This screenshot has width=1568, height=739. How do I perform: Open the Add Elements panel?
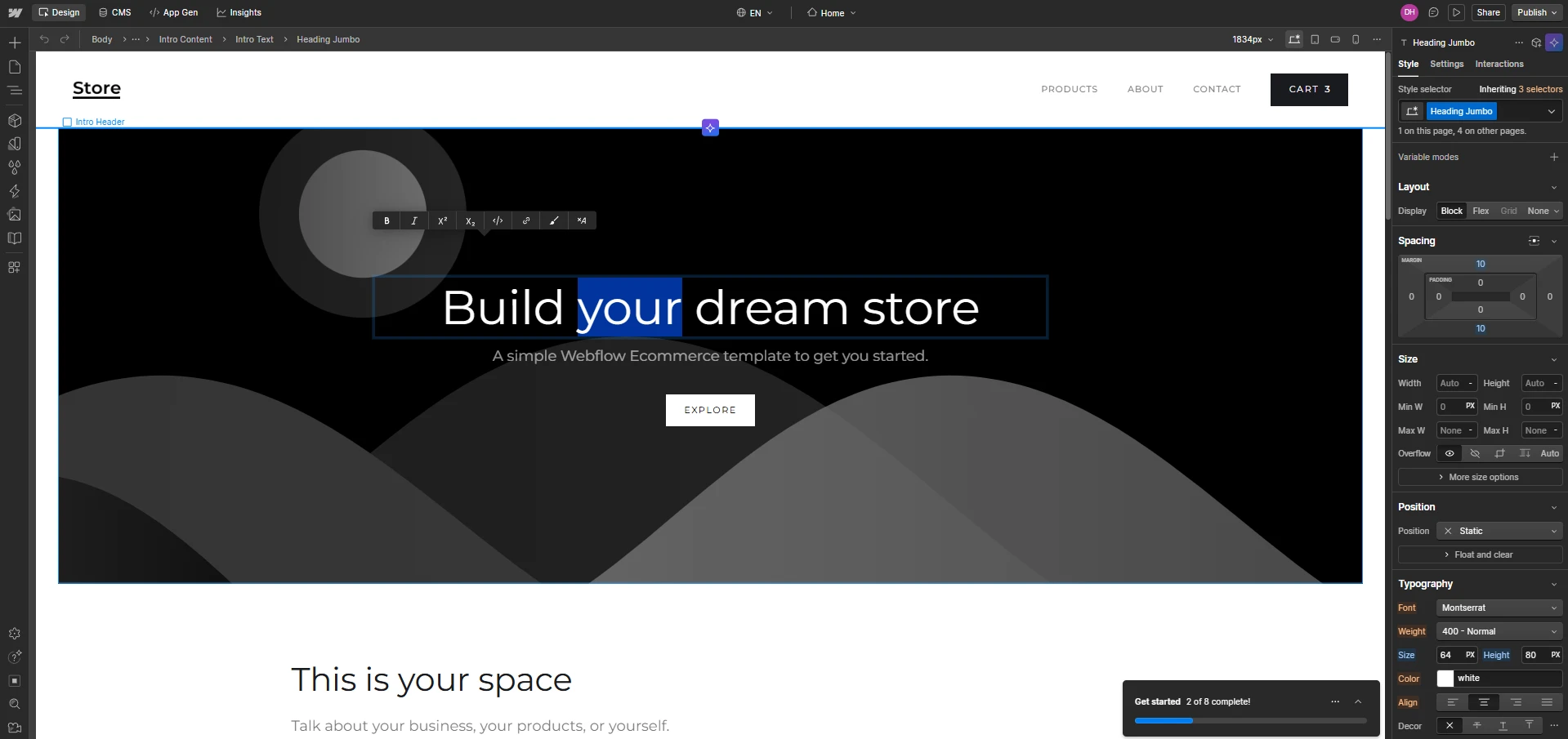tap(15, 41)
